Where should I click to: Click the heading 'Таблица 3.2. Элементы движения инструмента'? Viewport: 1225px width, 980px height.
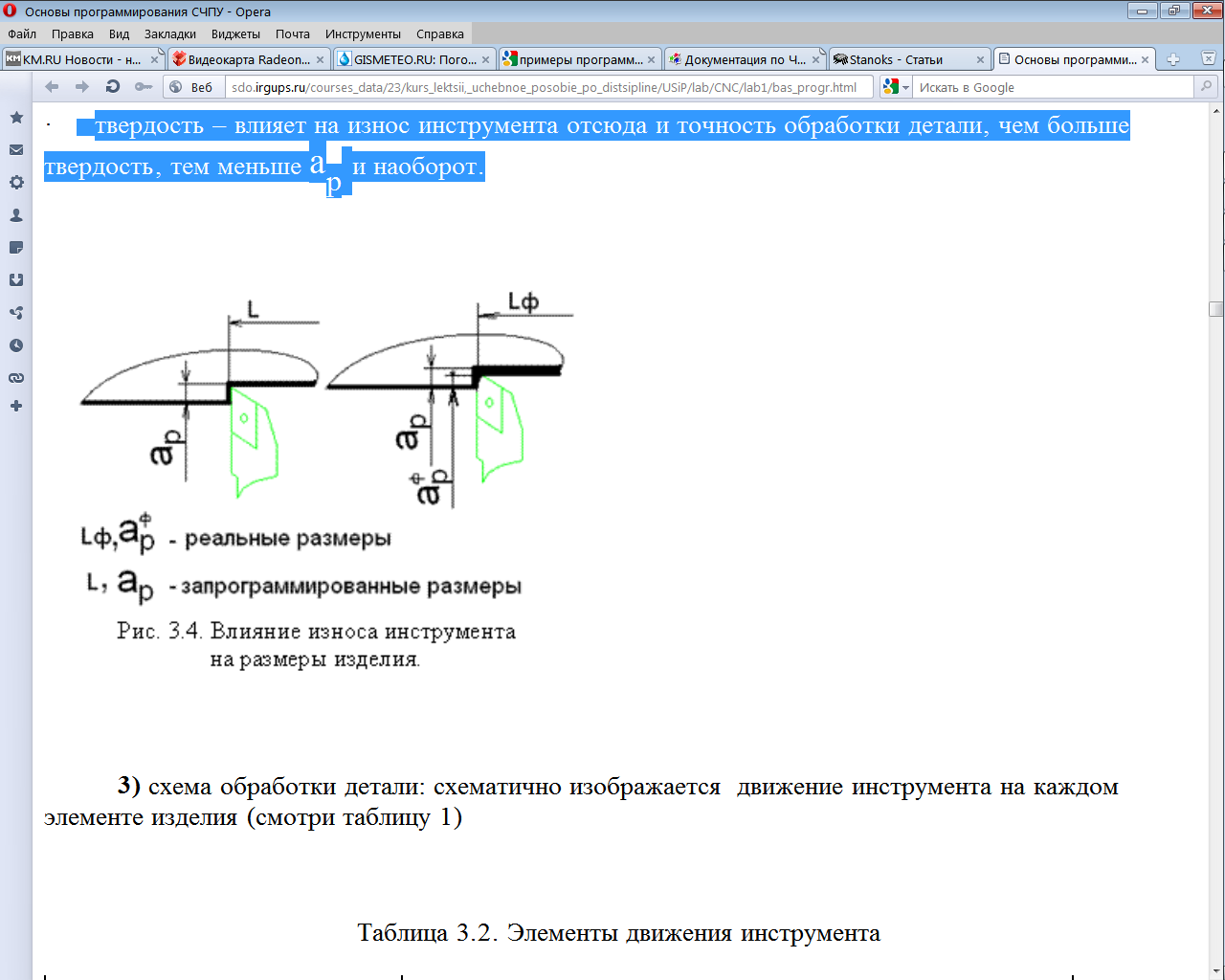click(619, 933)
